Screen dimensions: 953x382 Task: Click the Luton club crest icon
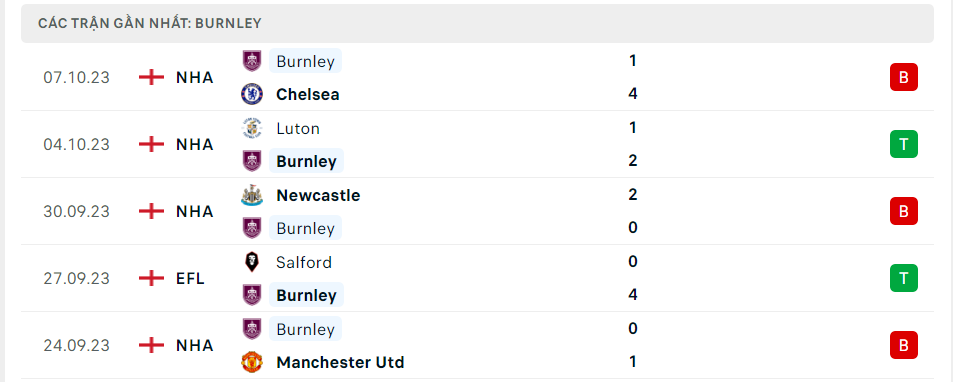252,128
